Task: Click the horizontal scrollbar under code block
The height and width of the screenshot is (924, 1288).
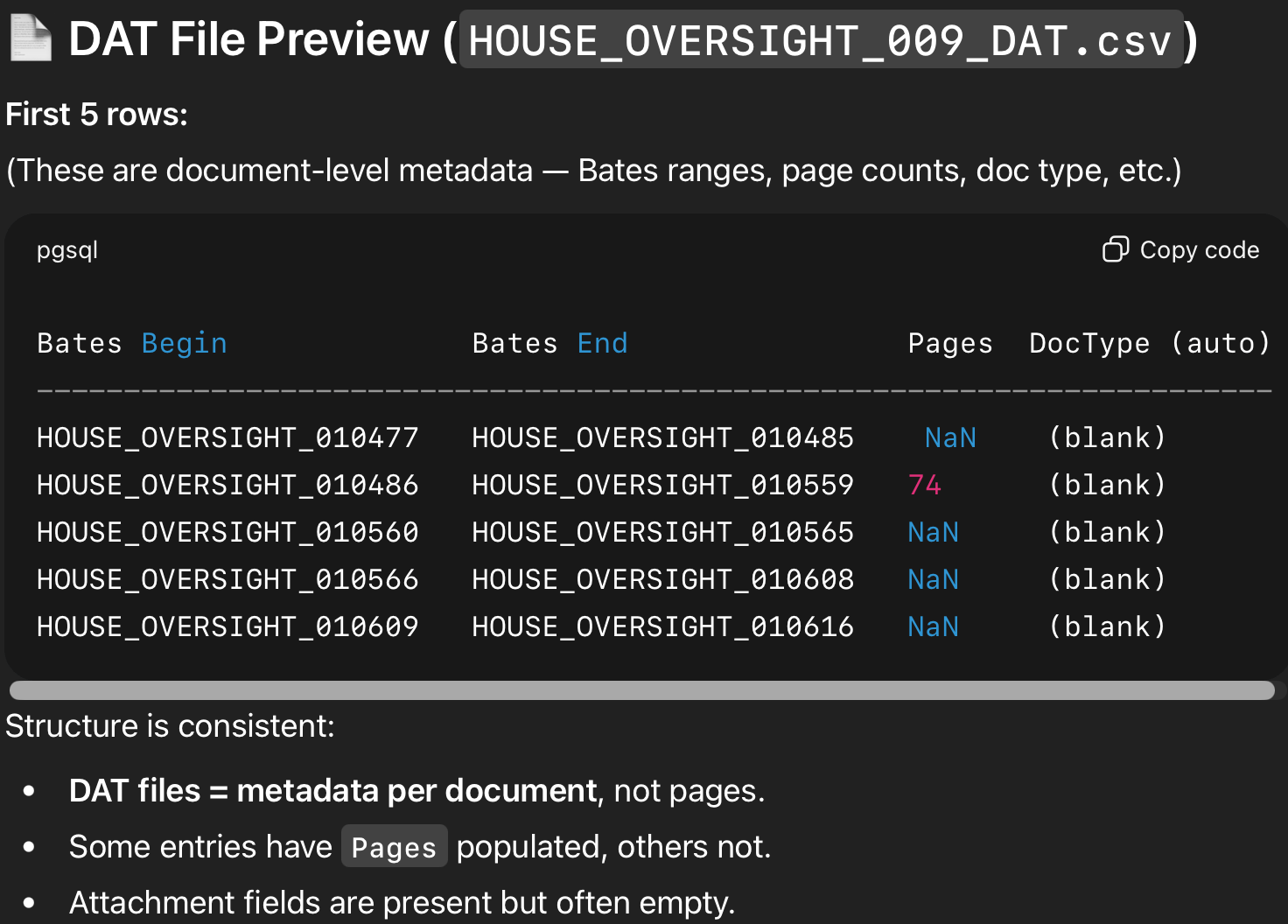Action: coord(641,690)
